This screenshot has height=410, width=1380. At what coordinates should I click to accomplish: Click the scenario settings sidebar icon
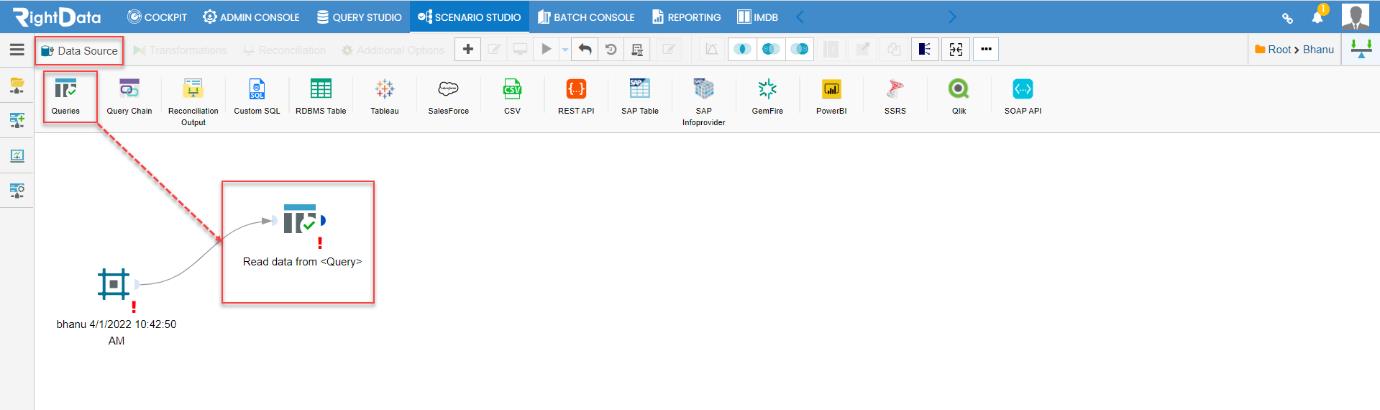(17, 190)
